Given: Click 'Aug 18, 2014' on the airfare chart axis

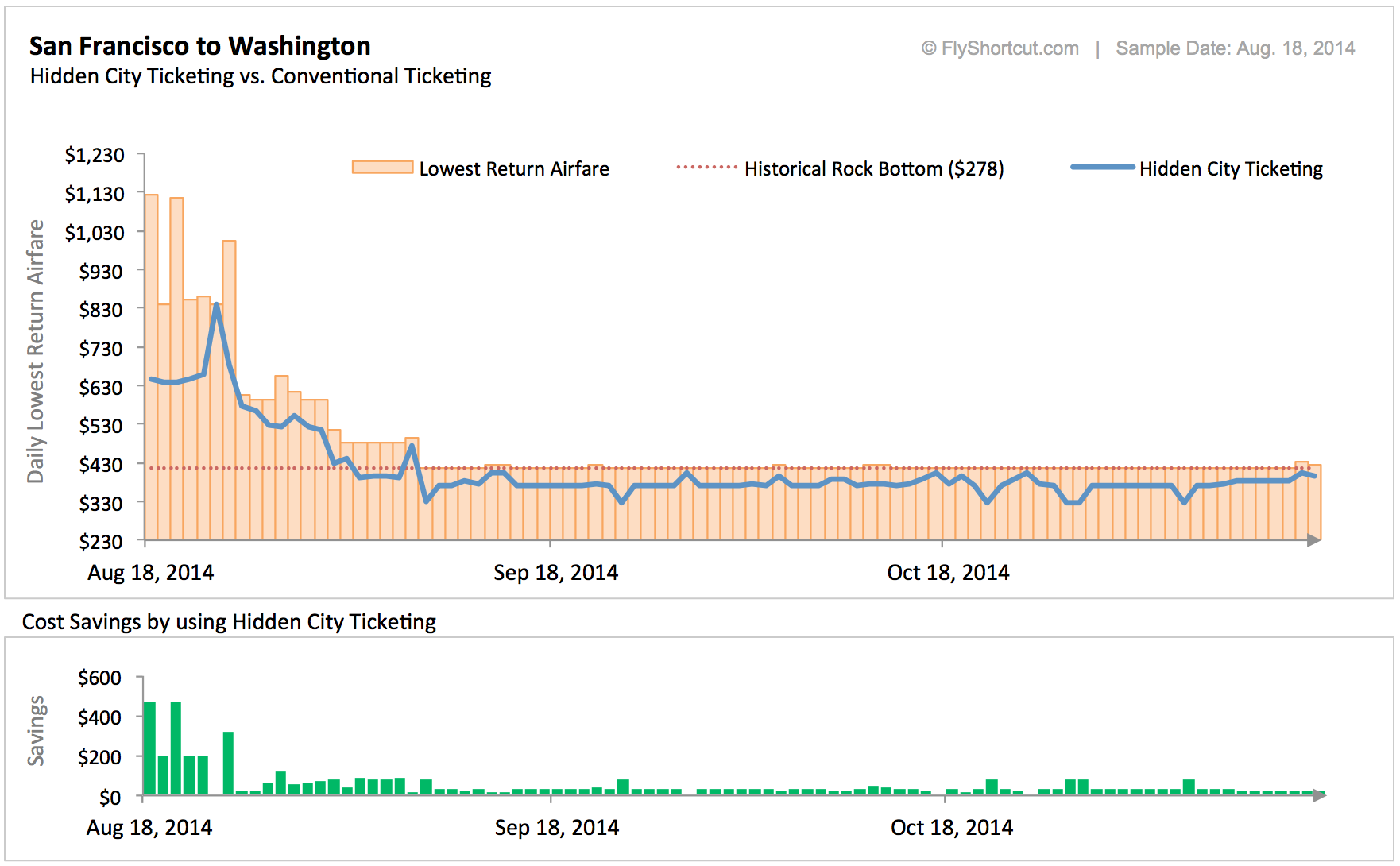Looking at the screenshot, I should pos(150,573).
